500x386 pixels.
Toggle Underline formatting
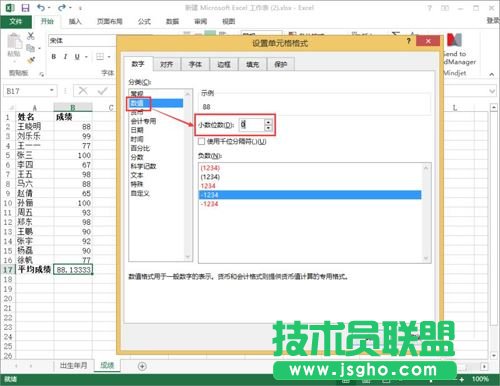click(x=77, y=57)
